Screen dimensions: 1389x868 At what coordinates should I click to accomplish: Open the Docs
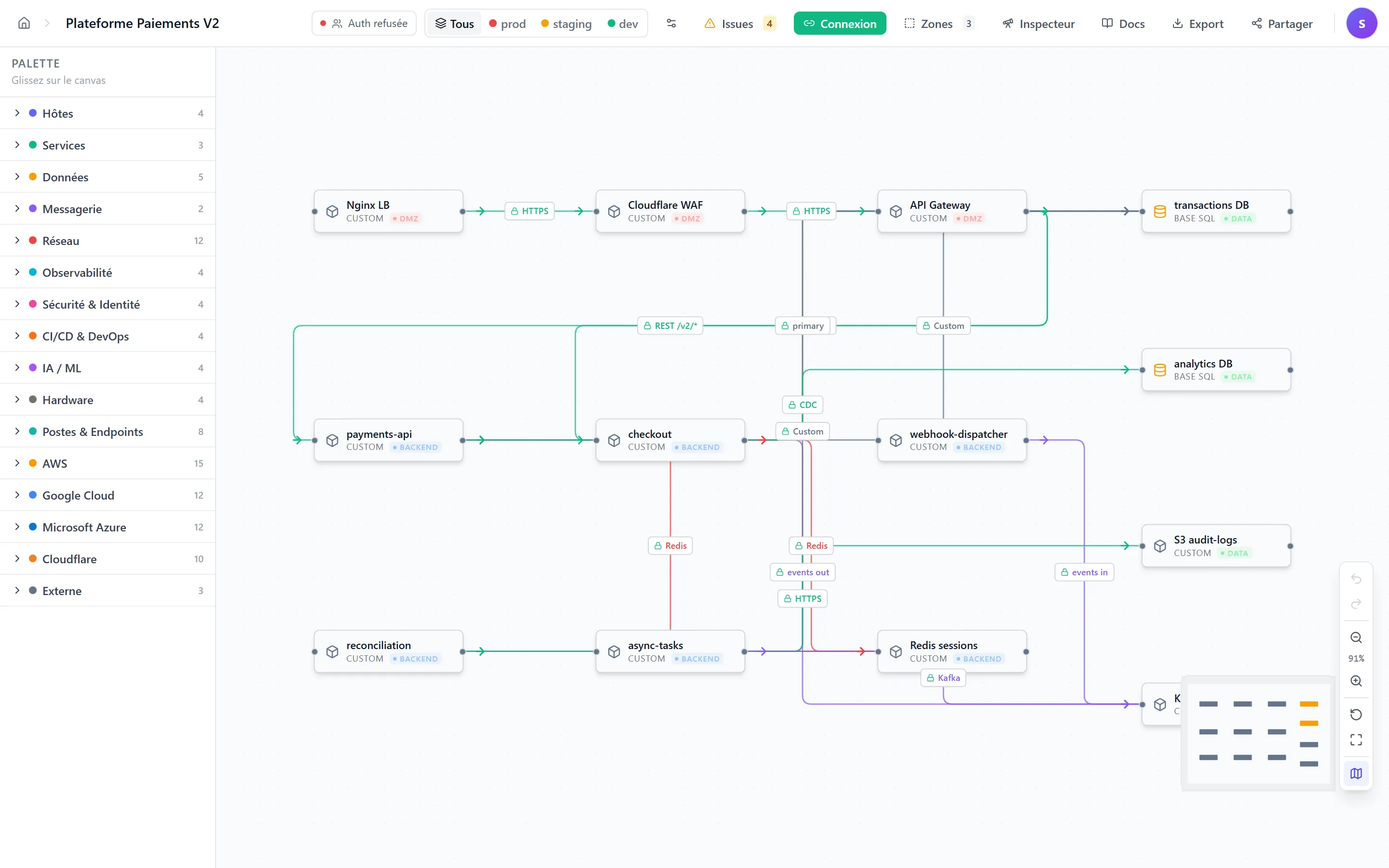1123,24
